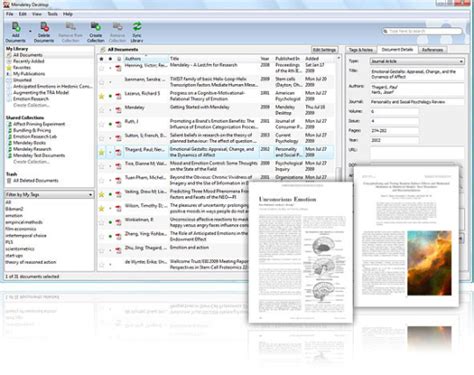This screenshot has width=474, height=375.
Task: Click the Sync Library icon
Action: pyautogui.click(x=137, y=27)
